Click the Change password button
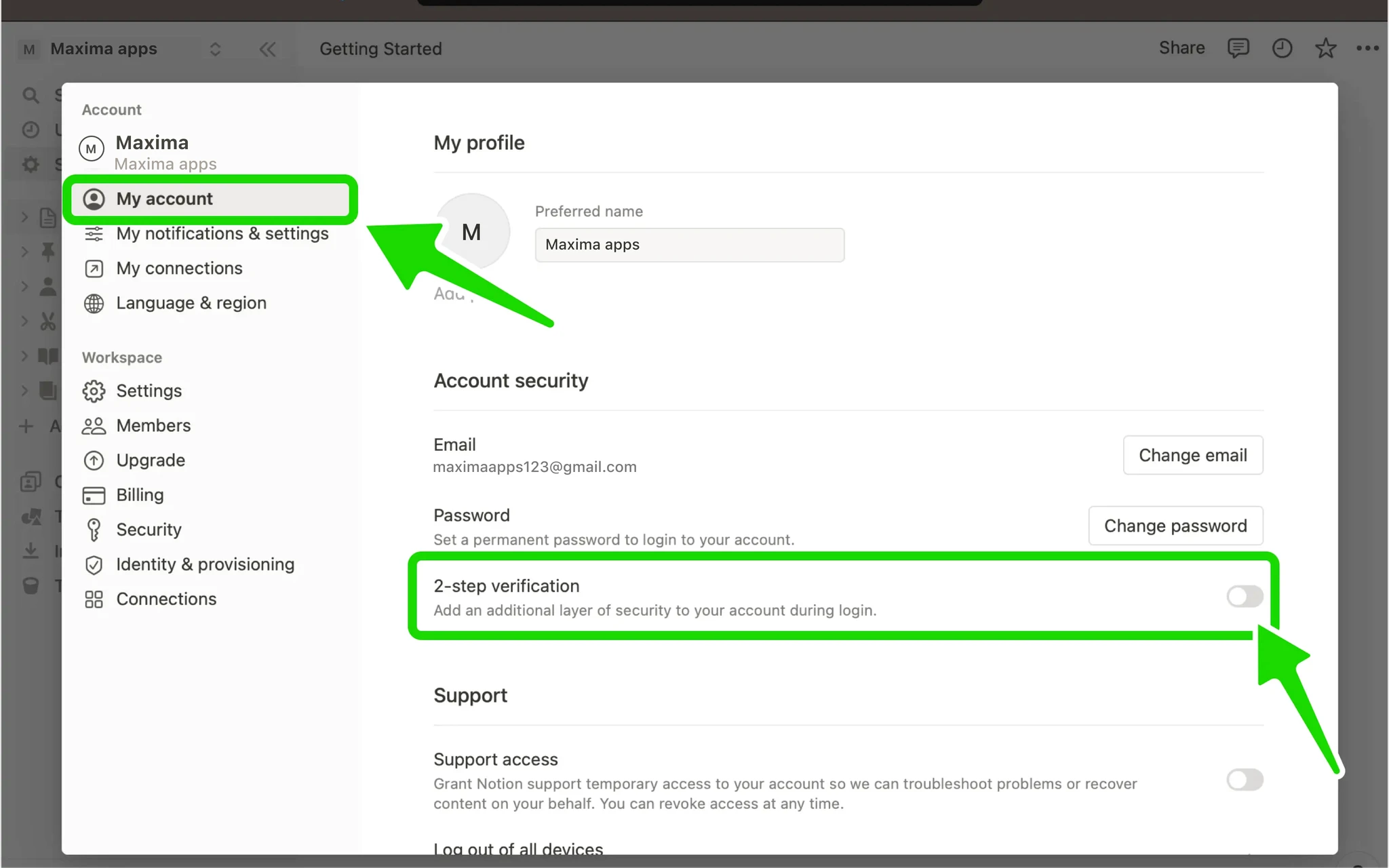Image resolution: width=1389 pixels, height=868 pixels. 1175,526
